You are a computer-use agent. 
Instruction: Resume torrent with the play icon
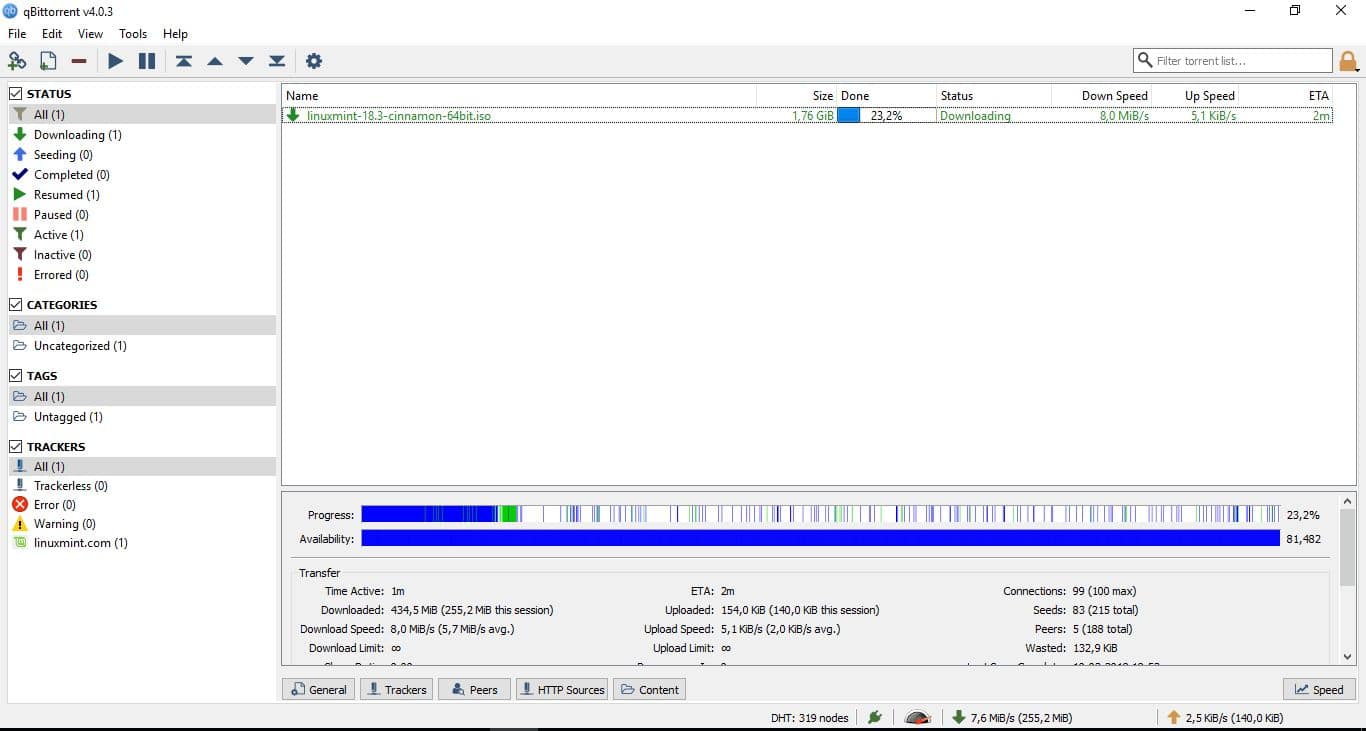pos(116,61)
